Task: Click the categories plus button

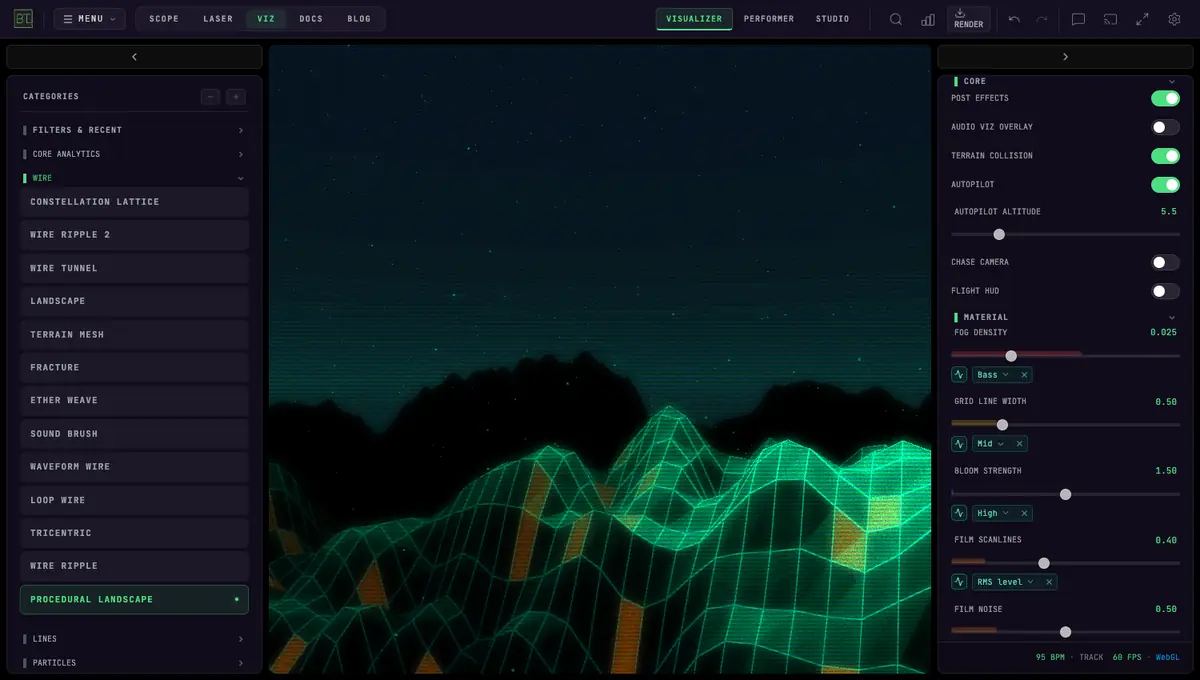Action: coord(236,97)
